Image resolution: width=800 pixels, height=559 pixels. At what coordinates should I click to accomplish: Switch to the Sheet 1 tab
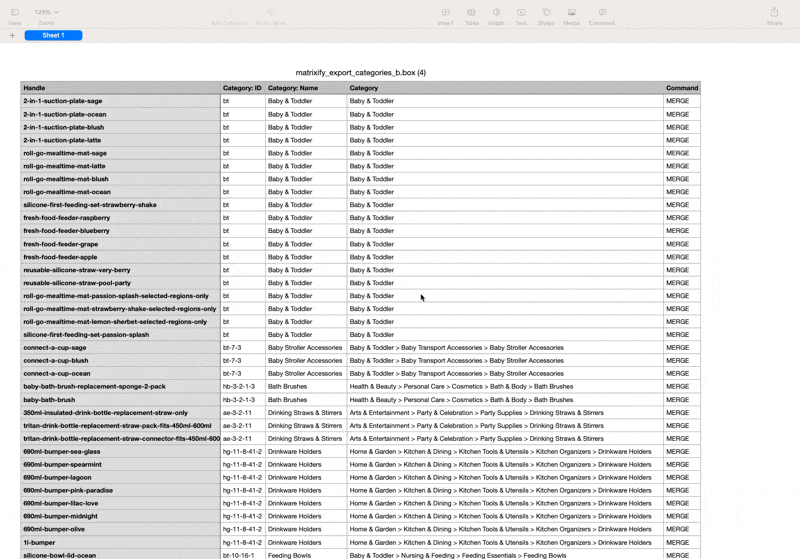tap(53, 35)
